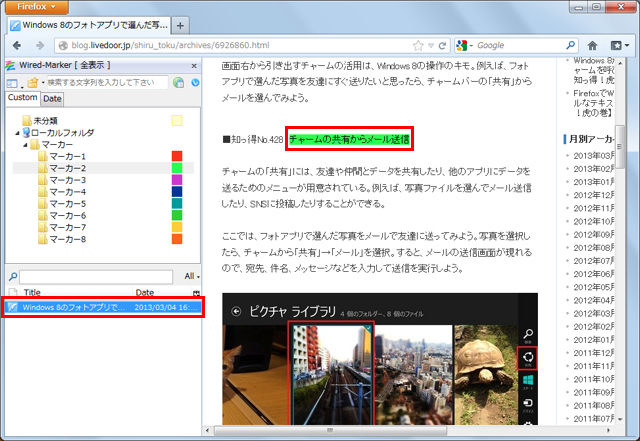
Task: Click the bright green swatch of マーカー-2
Action: point(177,168)
